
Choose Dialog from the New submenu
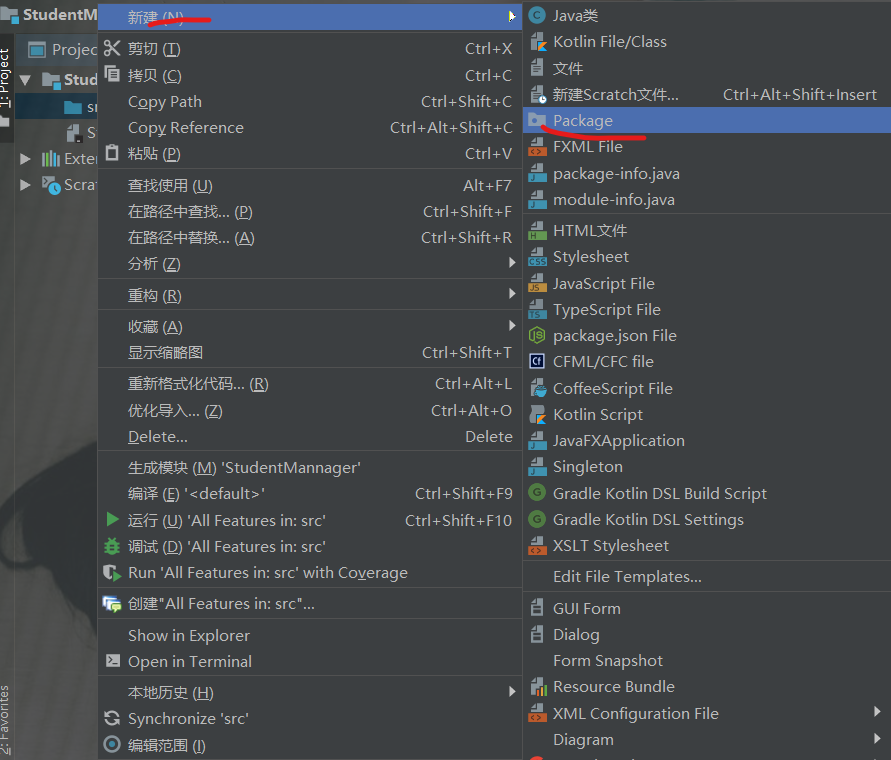(x=707, y=634)
